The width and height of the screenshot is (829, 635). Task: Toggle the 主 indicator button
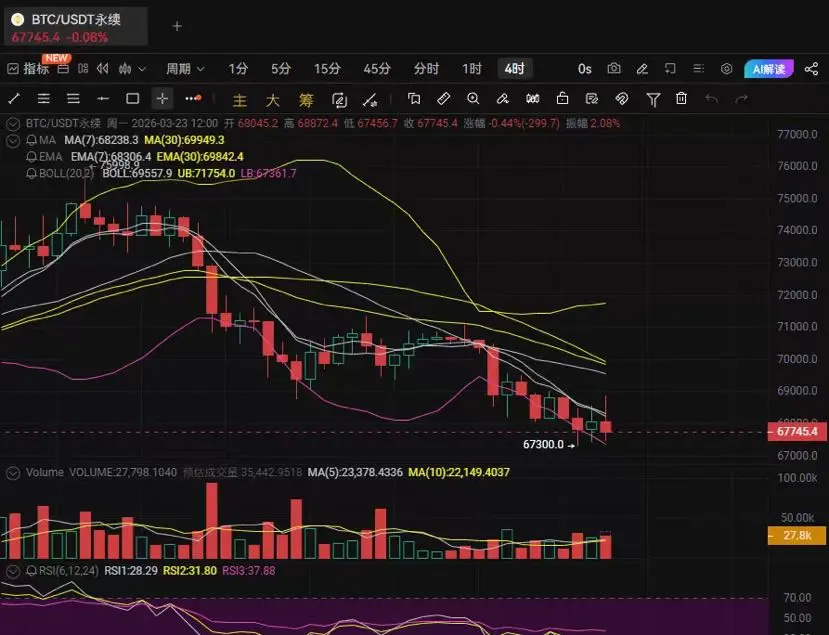click(240, 100)
